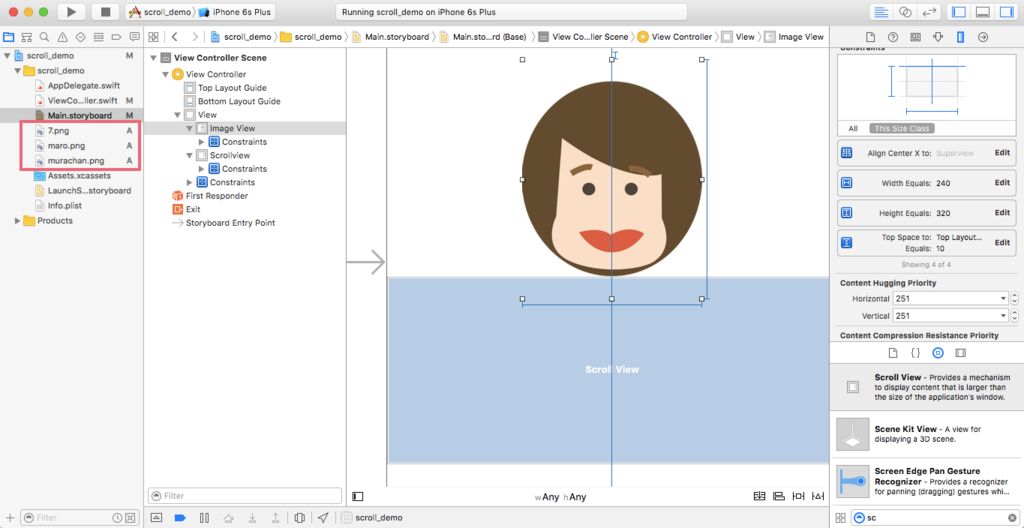Show the Media library
The image size is (1024, 528).
[960, 353]
